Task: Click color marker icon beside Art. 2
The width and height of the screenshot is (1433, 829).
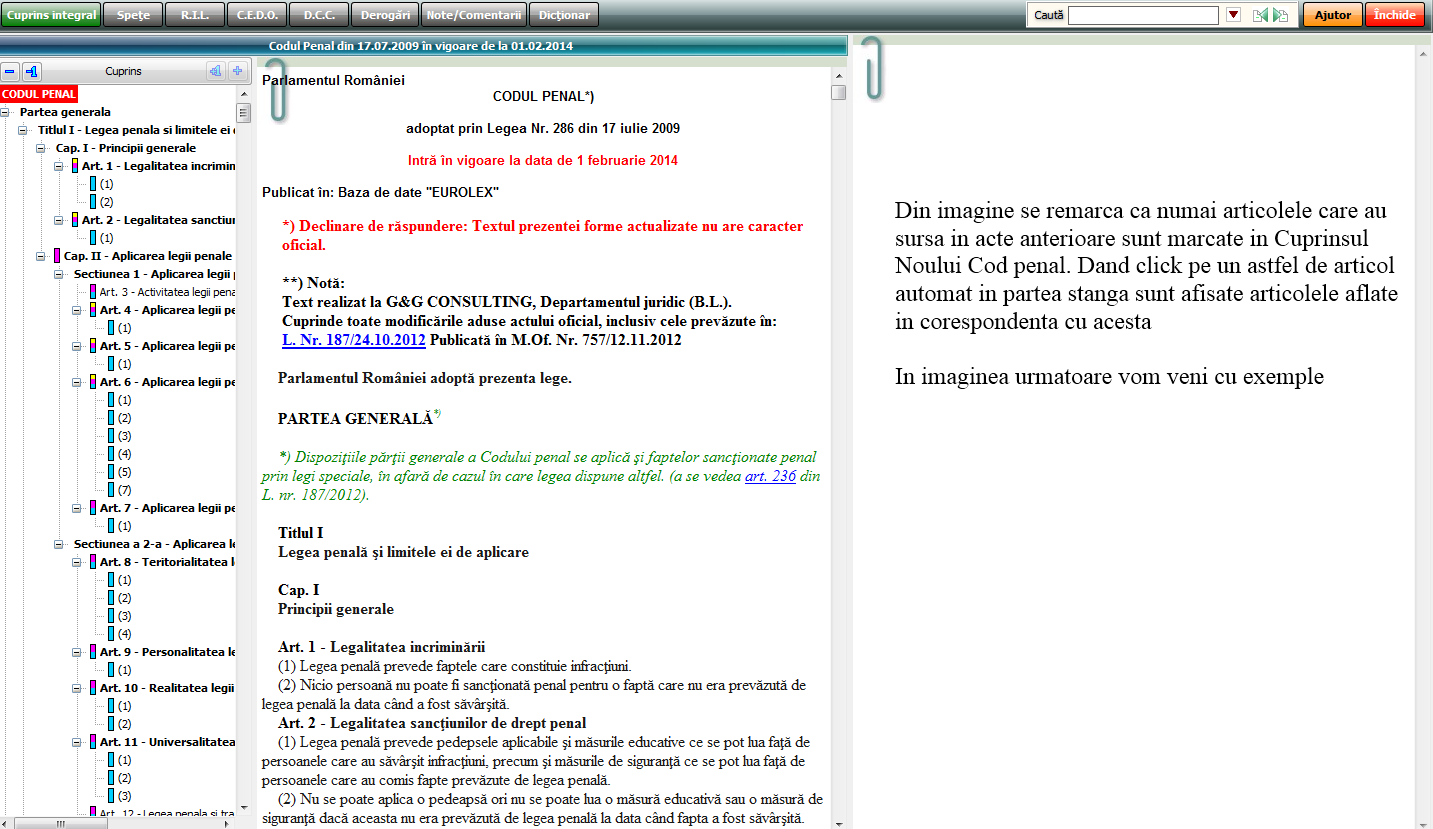Action: click(75, 220)
